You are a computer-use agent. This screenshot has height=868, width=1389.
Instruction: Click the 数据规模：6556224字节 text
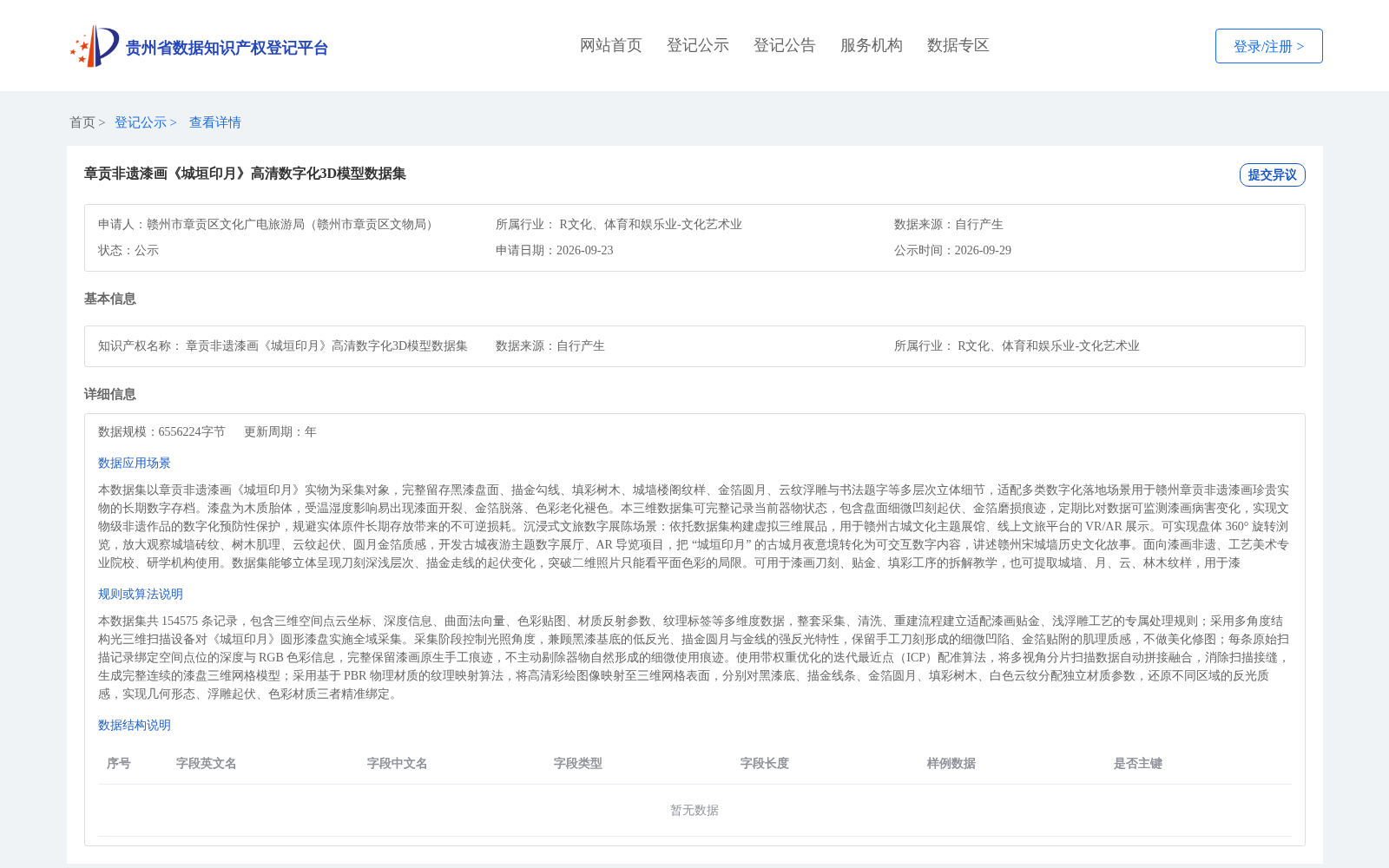(161, 431)
